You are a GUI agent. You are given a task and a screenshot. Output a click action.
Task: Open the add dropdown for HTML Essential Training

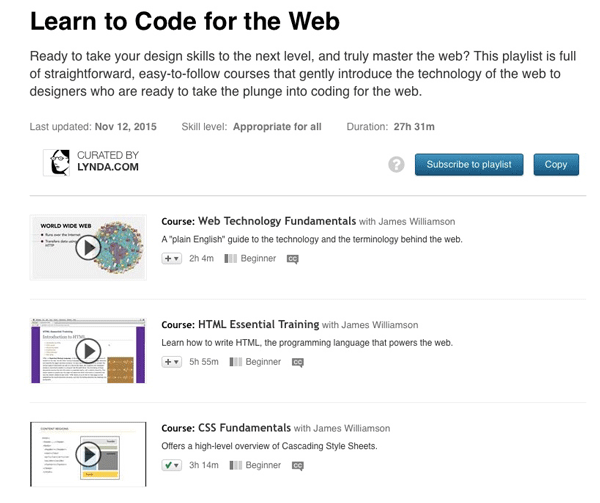pyautogui.click(x=171, y=362)
